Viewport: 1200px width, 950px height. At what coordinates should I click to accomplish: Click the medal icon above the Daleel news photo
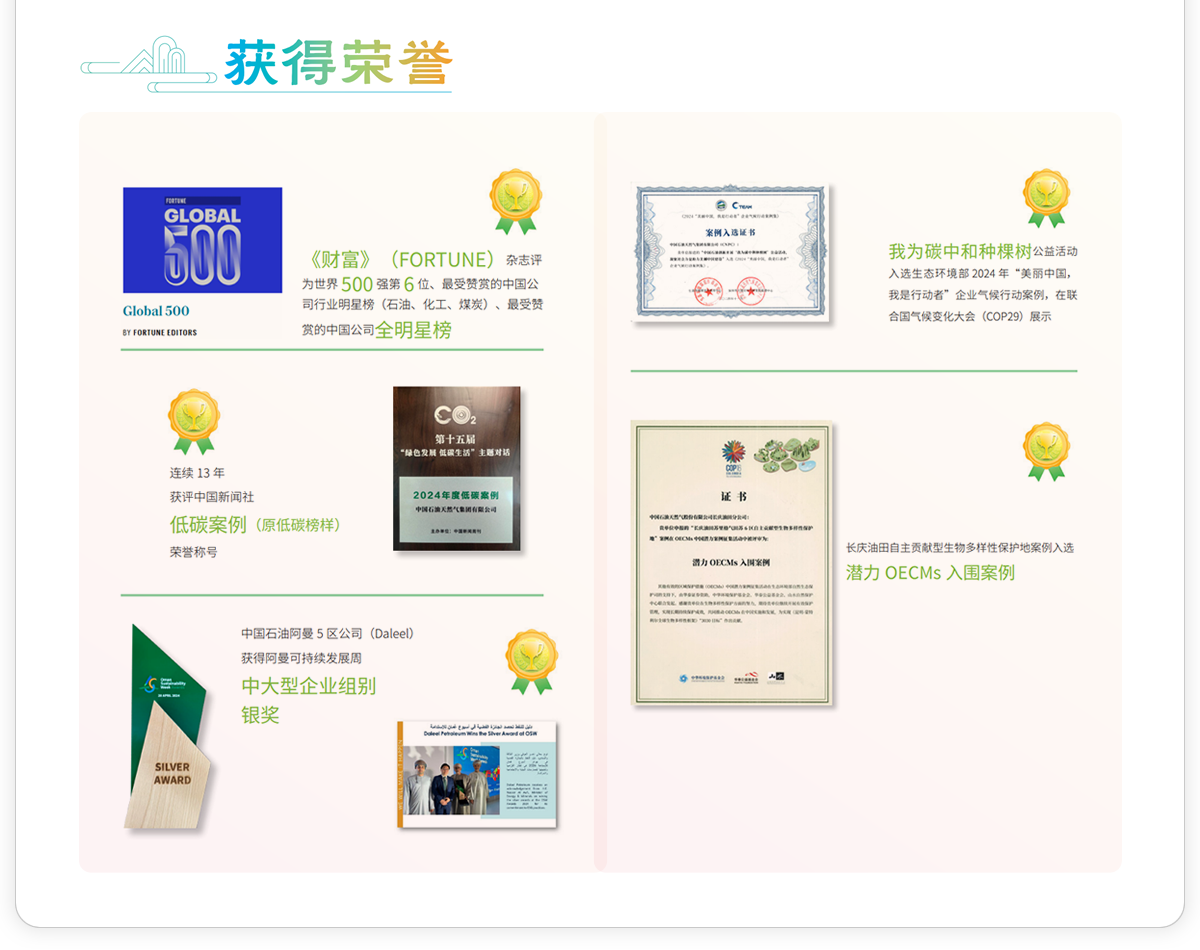(x=531, y=661)
